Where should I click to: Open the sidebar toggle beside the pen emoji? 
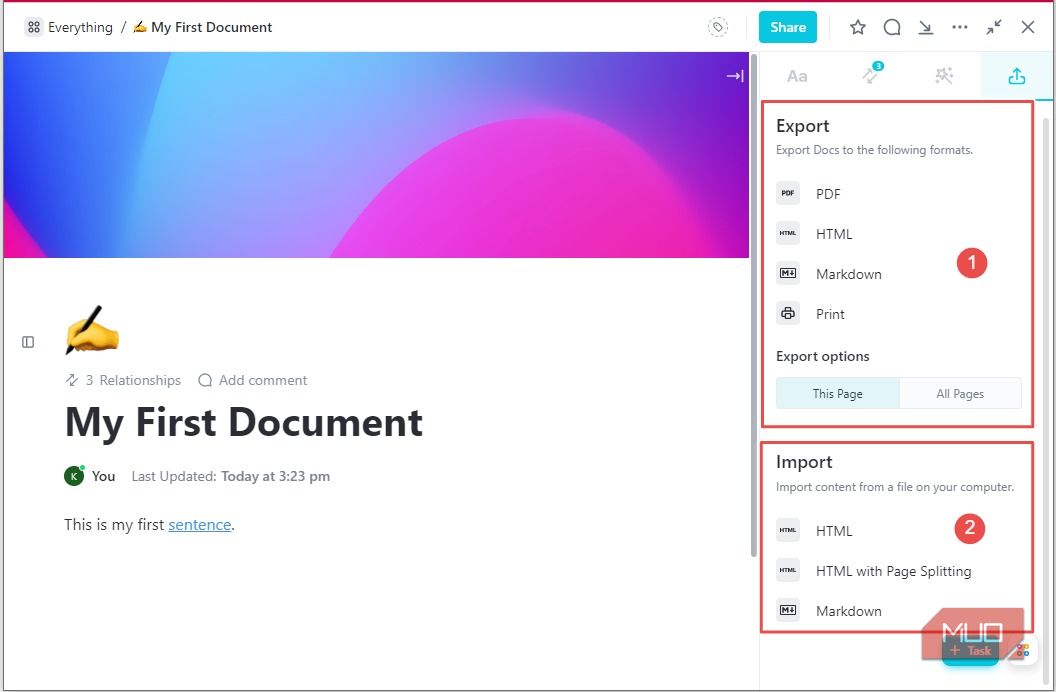(x=28, y=341)
